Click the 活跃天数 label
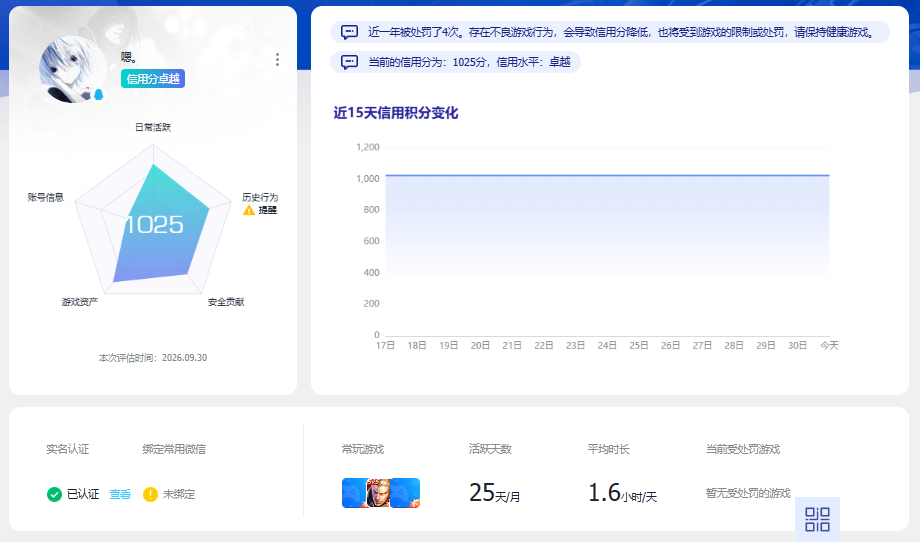The width and height of the screenshot is (920, 542). 490,449
